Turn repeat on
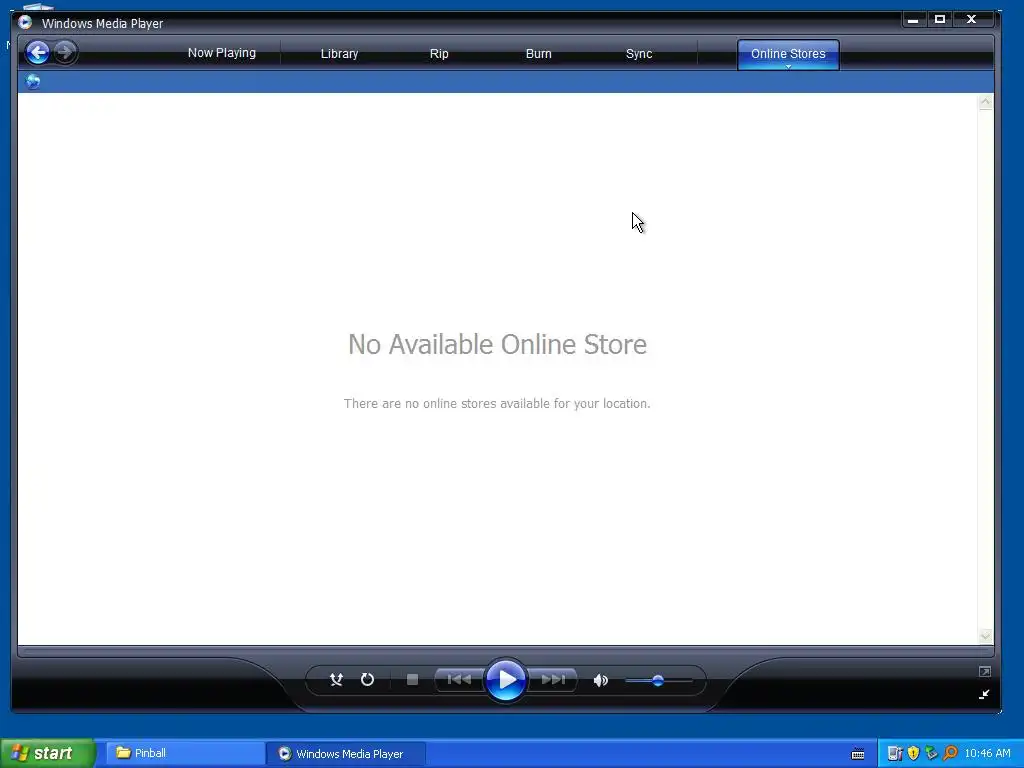The height and width of the screenshot is (768, 1024). pyautogui.click(x=368, y=680)
